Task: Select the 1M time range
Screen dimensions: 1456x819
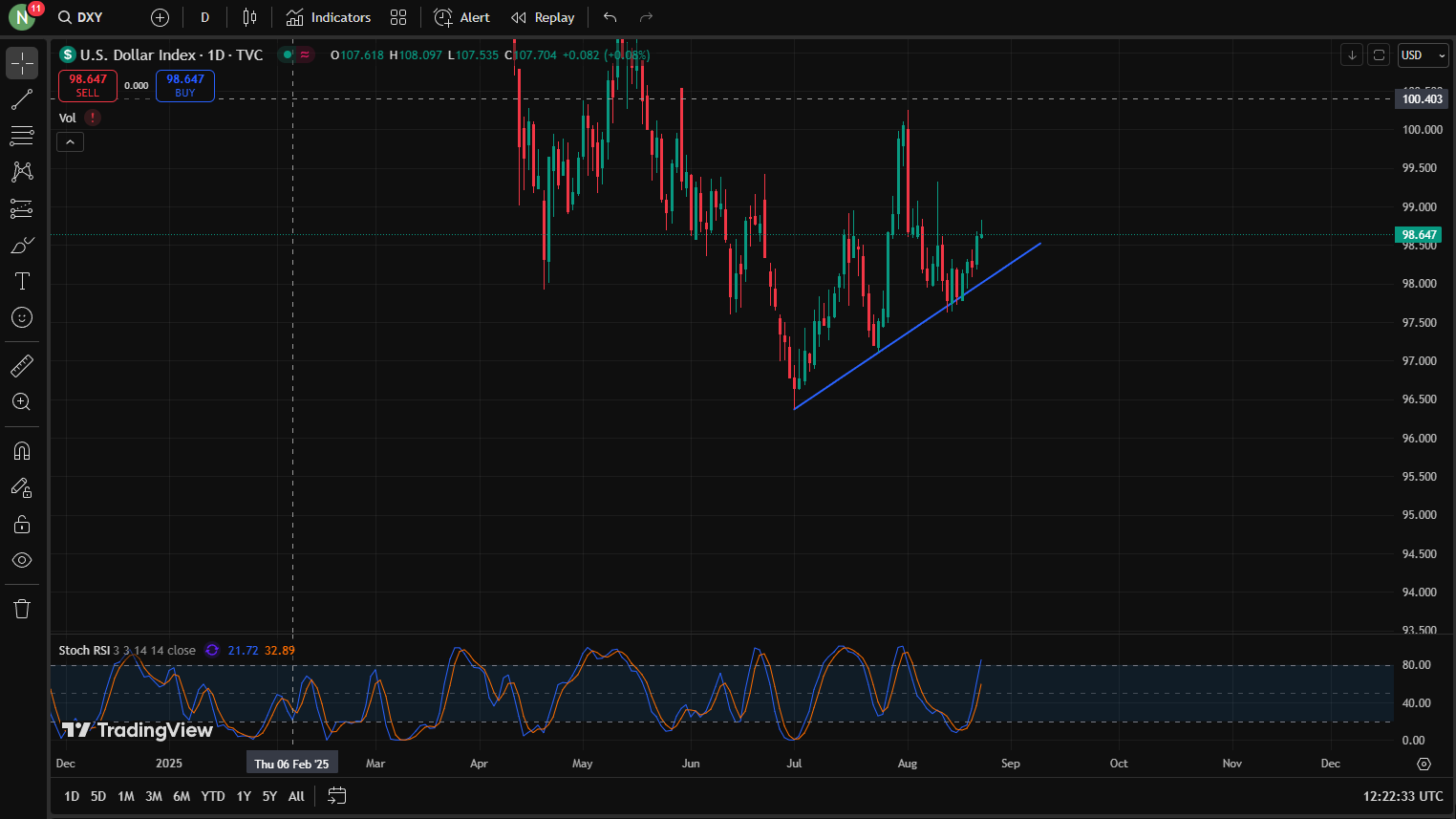Action: click(x=126, y=796)
